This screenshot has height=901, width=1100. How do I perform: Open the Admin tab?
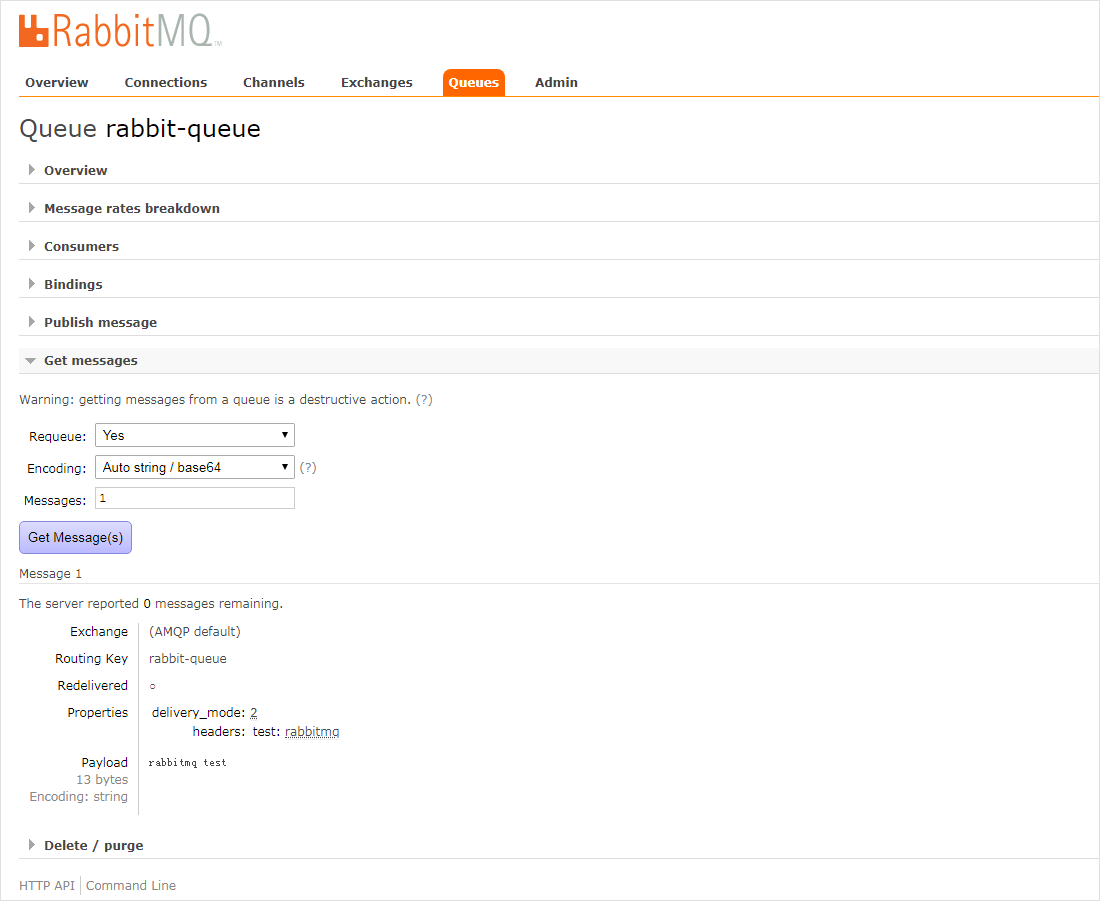click(x=556, y=82)
